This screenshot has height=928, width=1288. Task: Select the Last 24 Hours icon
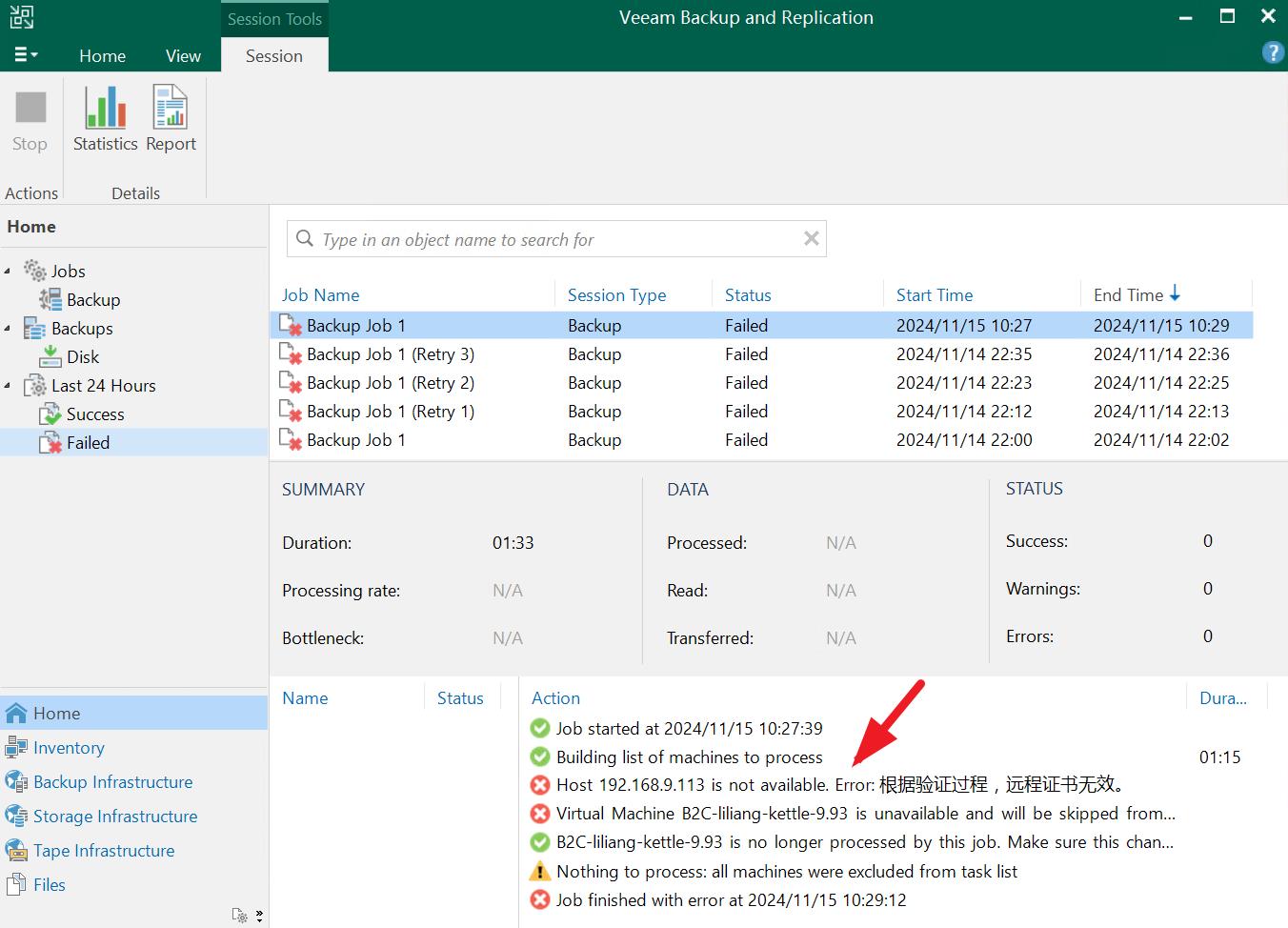(35, 385)
